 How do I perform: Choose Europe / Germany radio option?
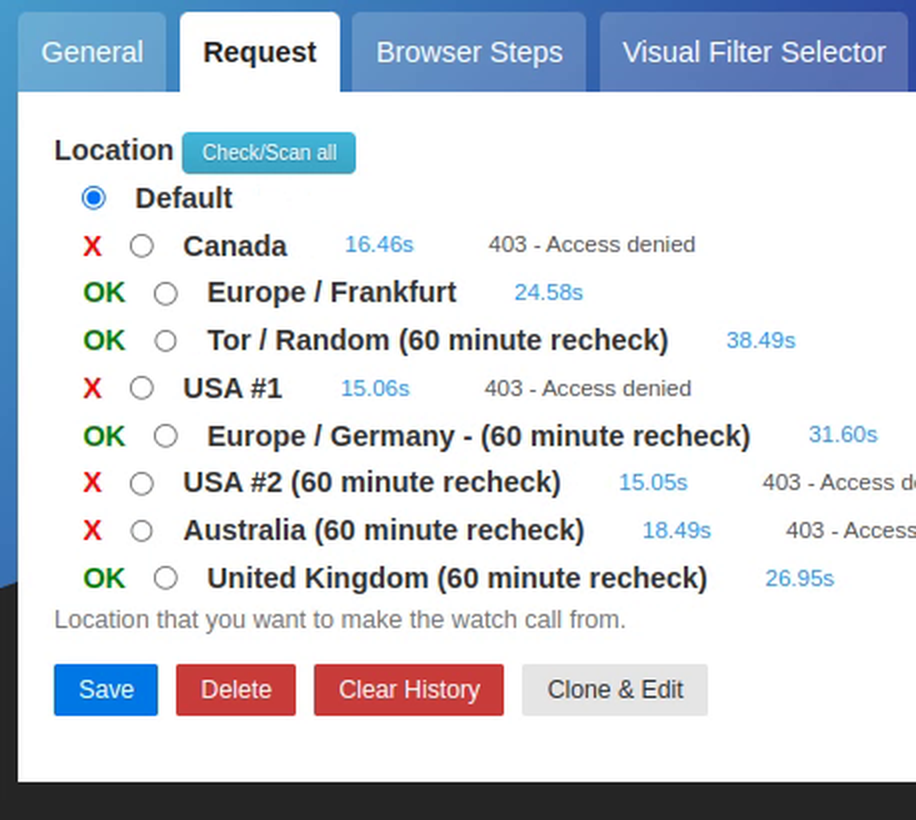(165, 436)
